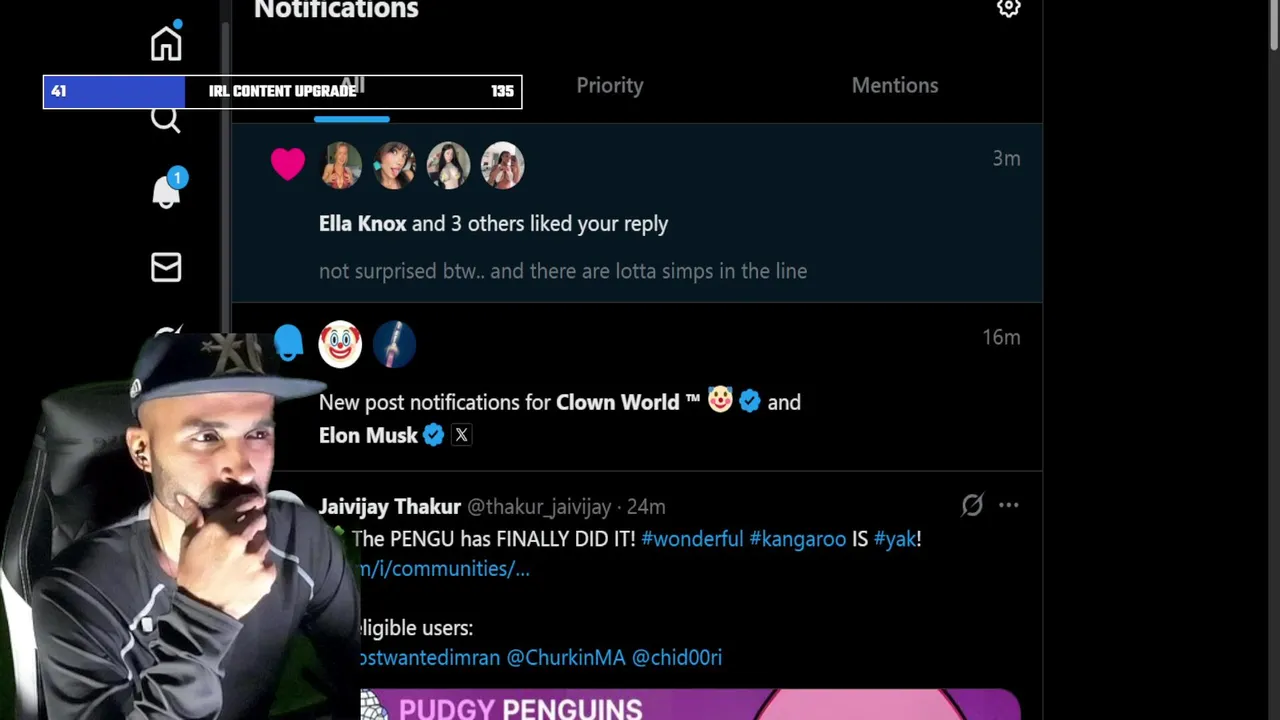Switch to the Mentions tab
The height and width of the screenshot is (720, 1280).
895,85
